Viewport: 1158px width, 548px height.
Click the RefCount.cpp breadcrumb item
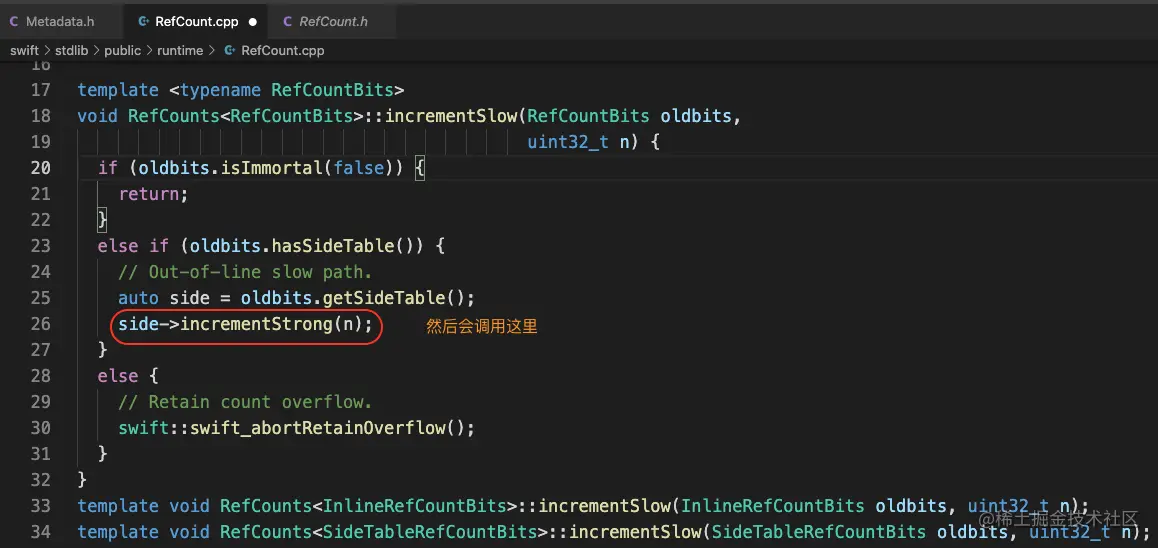(283, 50)
